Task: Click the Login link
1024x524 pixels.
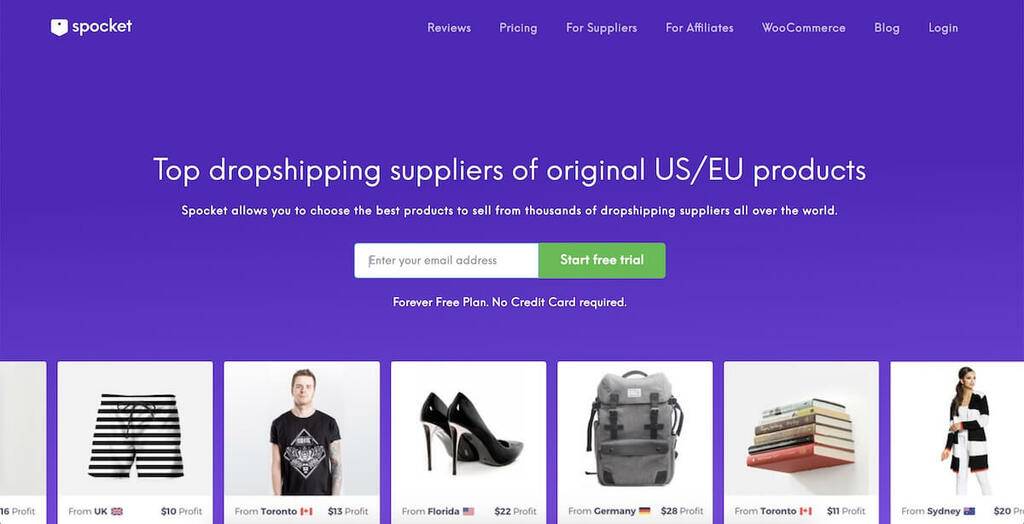Action: tap(943, 28)
